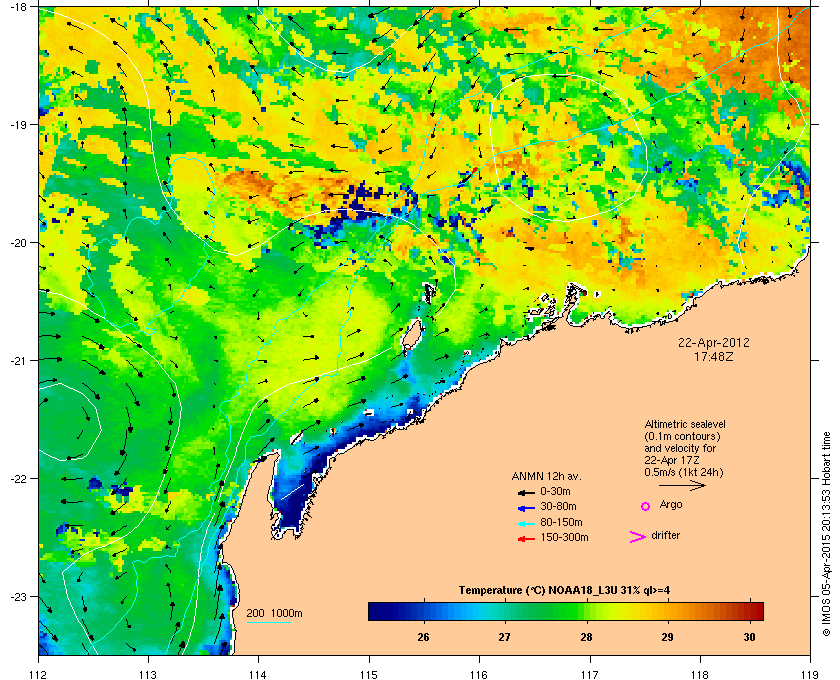The height and width of the screenshot is (680, 840).
Task: Click the vertical IMOS timestamp text
Action: (x=826, y=534)
